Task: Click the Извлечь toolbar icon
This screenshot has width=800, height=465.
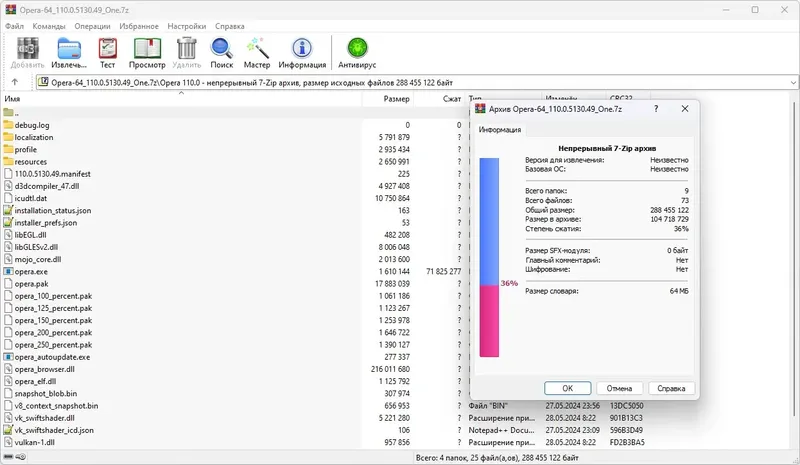Action: [x=69, y=48]
